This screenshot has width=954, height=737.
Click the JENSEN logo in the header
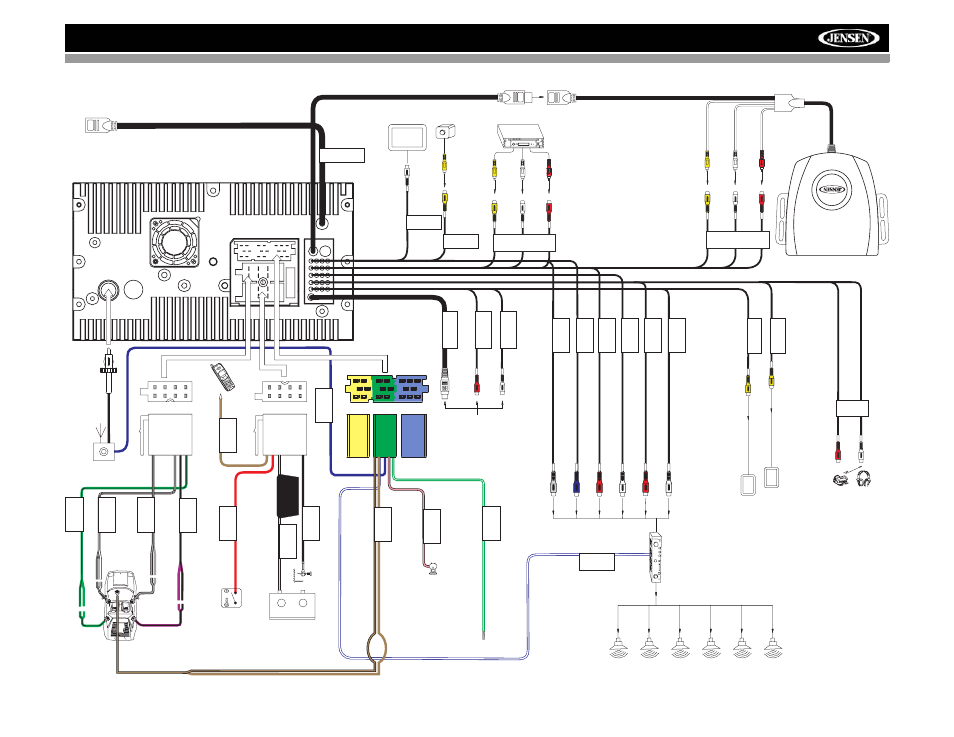click(848, 38)
